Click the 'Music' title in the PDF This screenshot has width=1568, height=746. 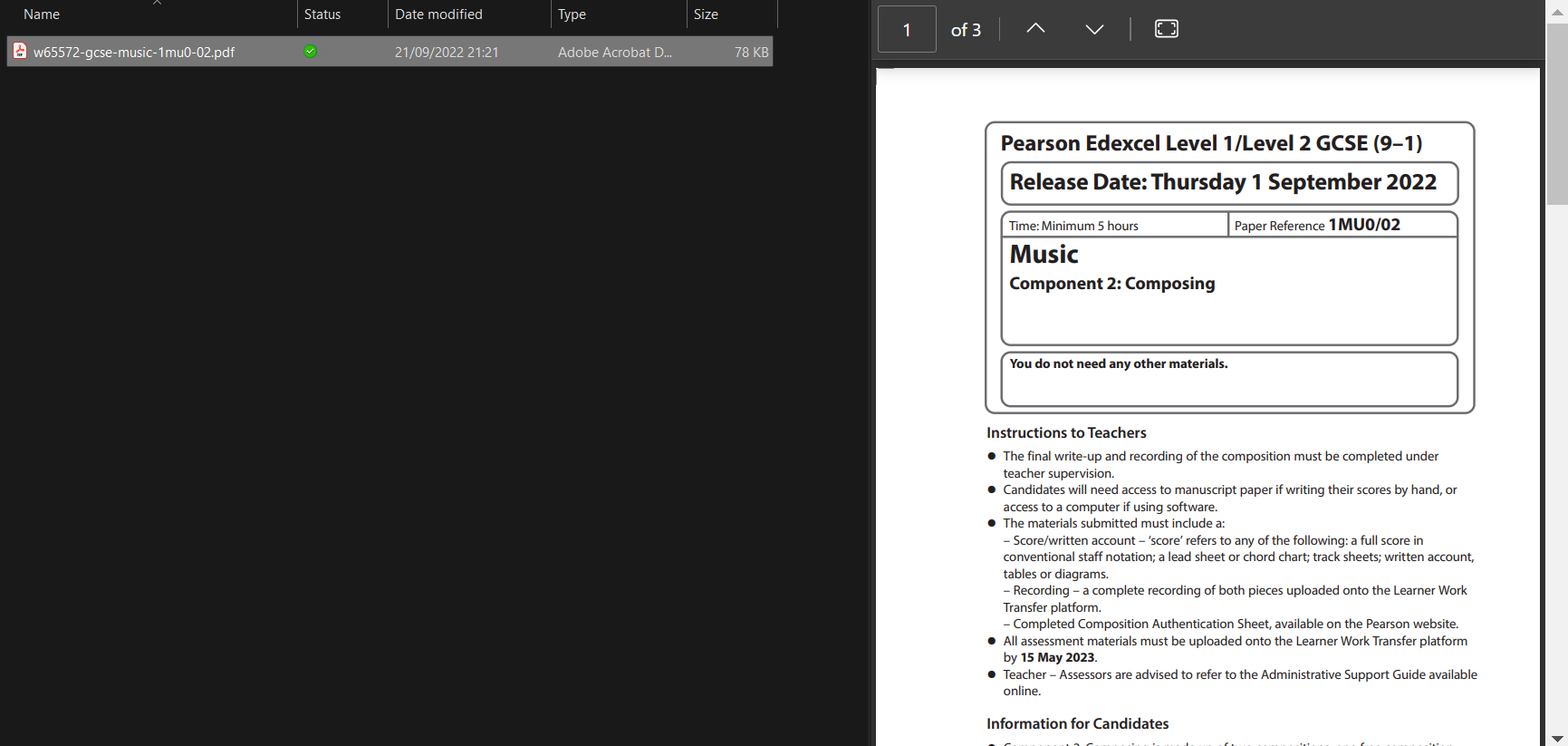click(x=1044, y=254)
